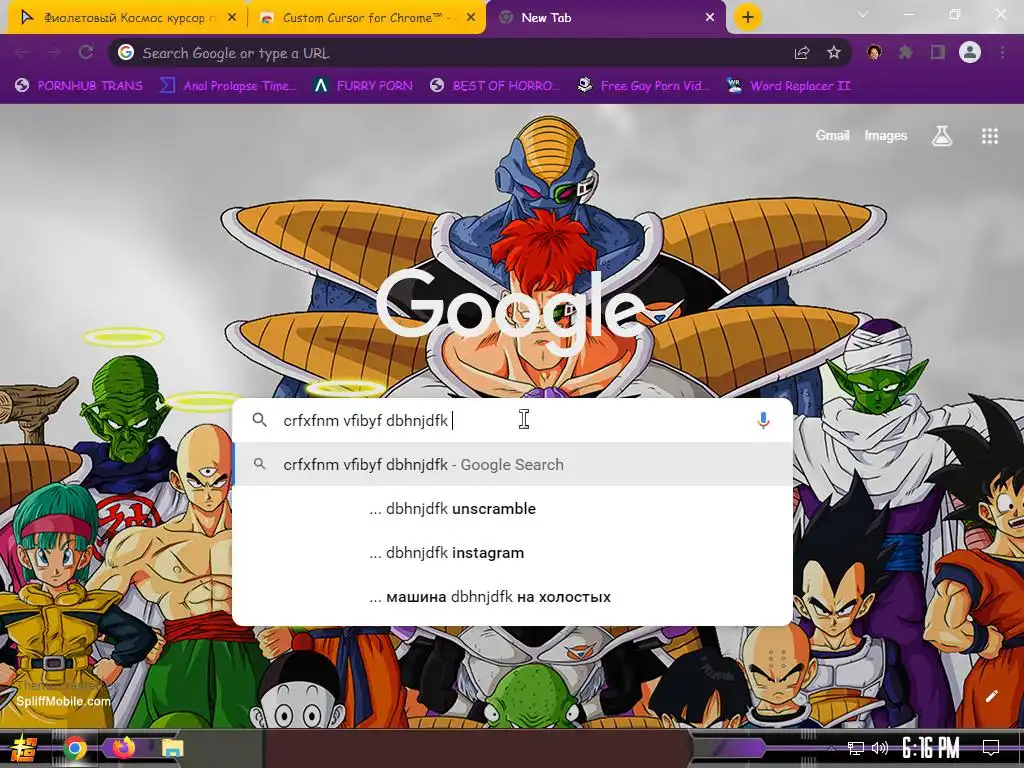This screenshot has width=1024, height=768.
Task: Click the browser forward arrow button
Action: (54, 53)
